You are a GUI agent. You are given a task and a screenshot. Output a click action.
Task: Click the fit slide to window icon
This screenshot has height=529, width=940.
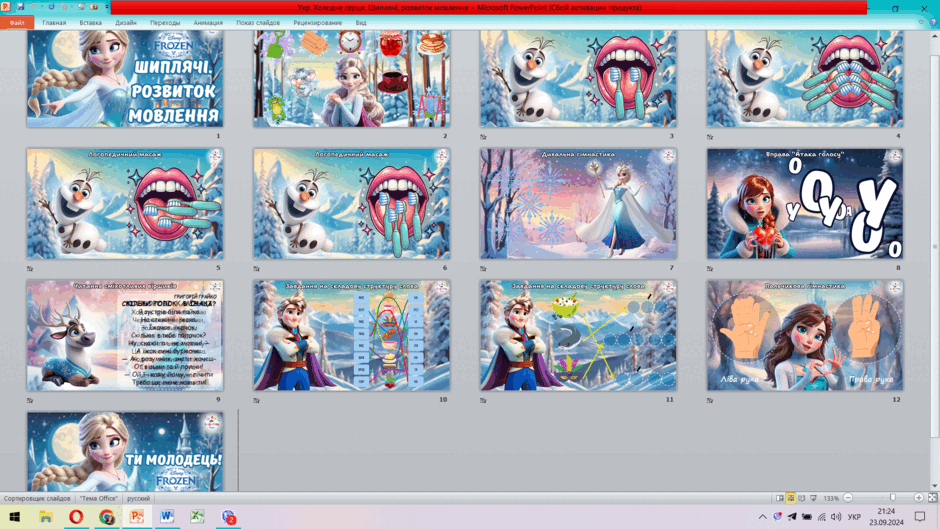pyautogui.click(x=933, y=498)
